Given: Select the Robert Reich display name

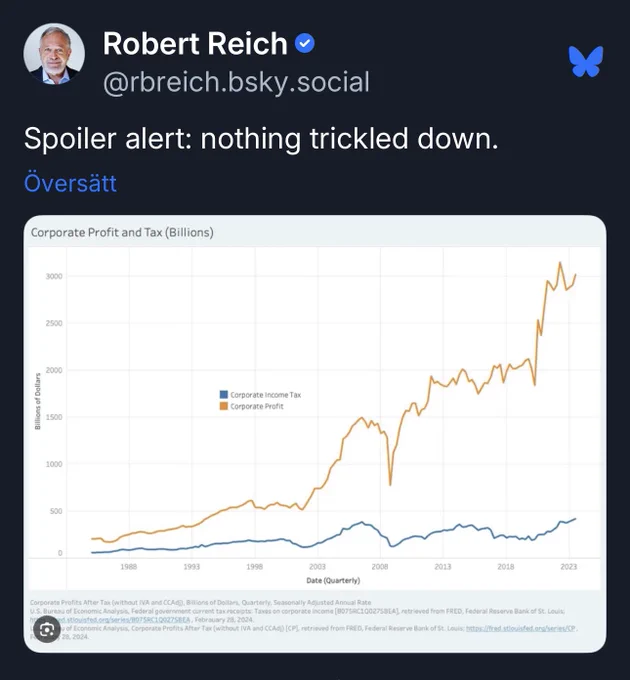Looking at the screenshot, I should pyautogui.click(x=195, y=44).
